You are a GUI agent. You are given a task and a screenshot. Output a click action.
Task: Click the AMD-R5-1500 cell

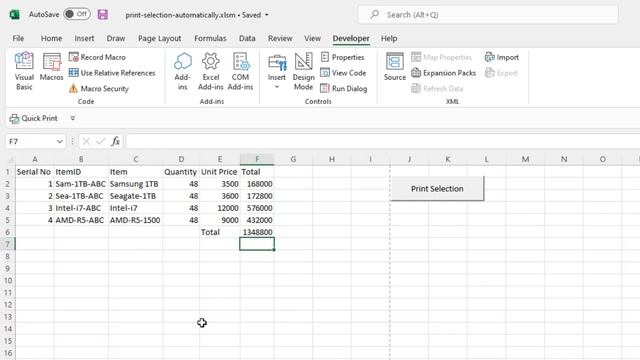tap(136, 220)
